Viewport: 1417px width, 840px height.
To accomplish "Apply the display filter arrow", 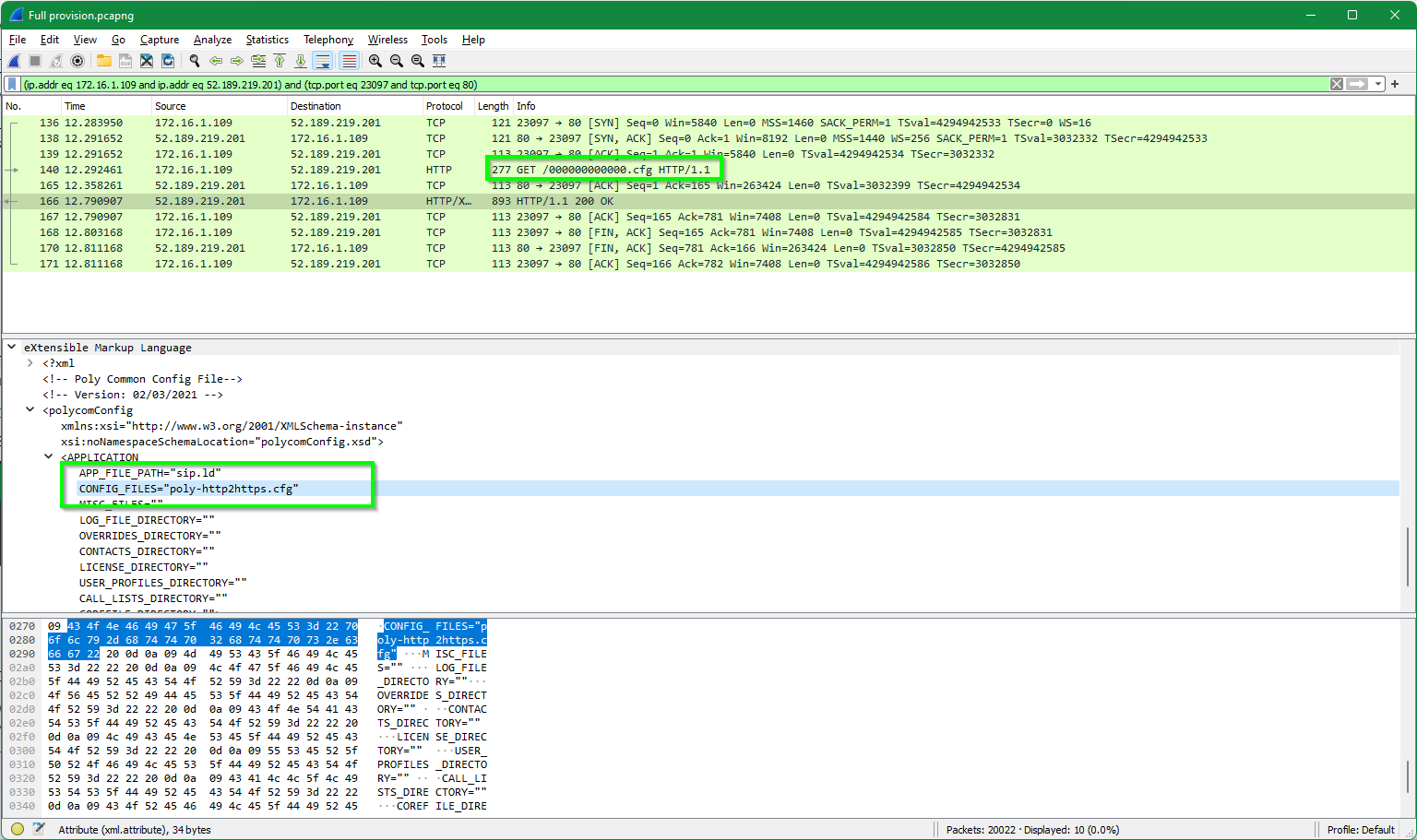I will click(x=1357, y=84).
